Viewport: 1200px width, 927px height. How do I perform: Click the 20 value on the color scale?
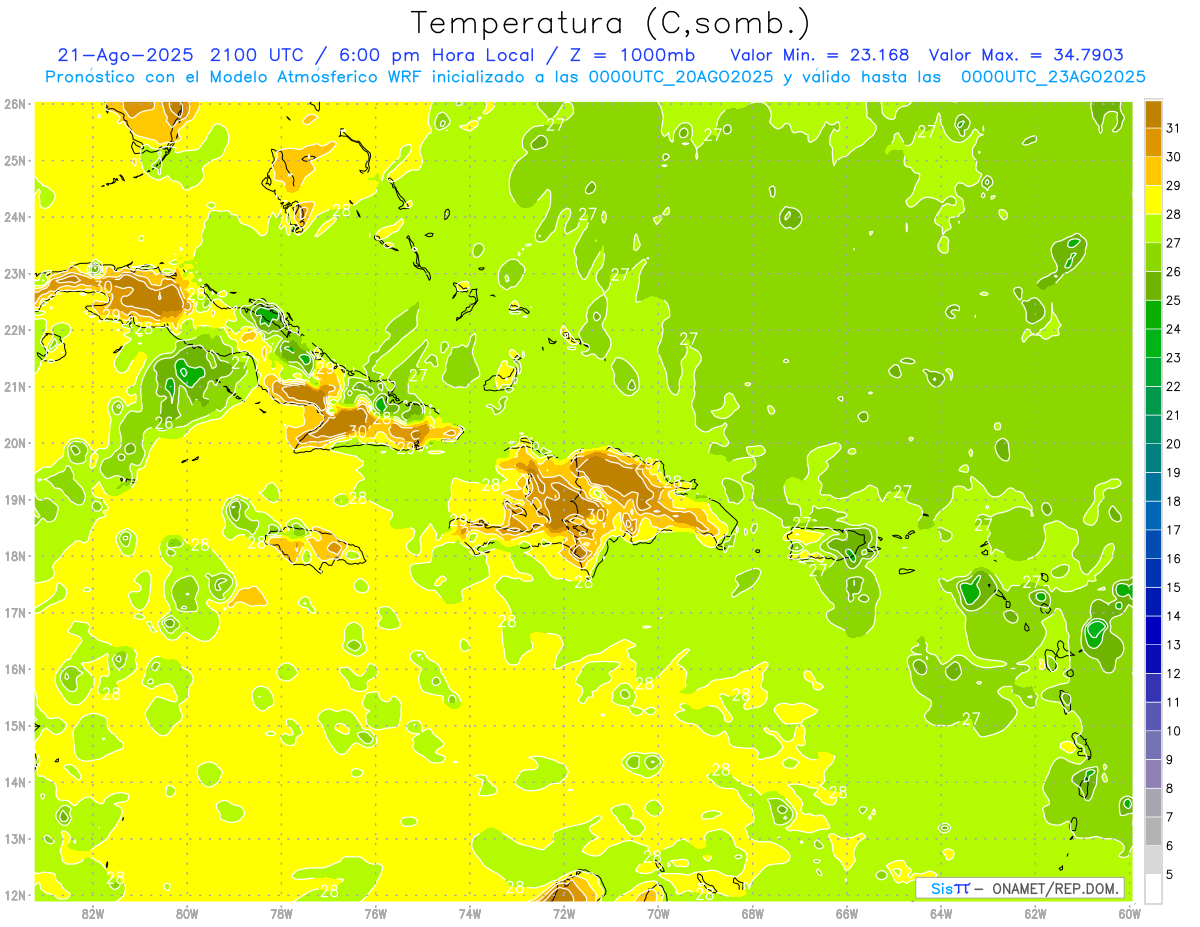click(x=1173, y=444)
